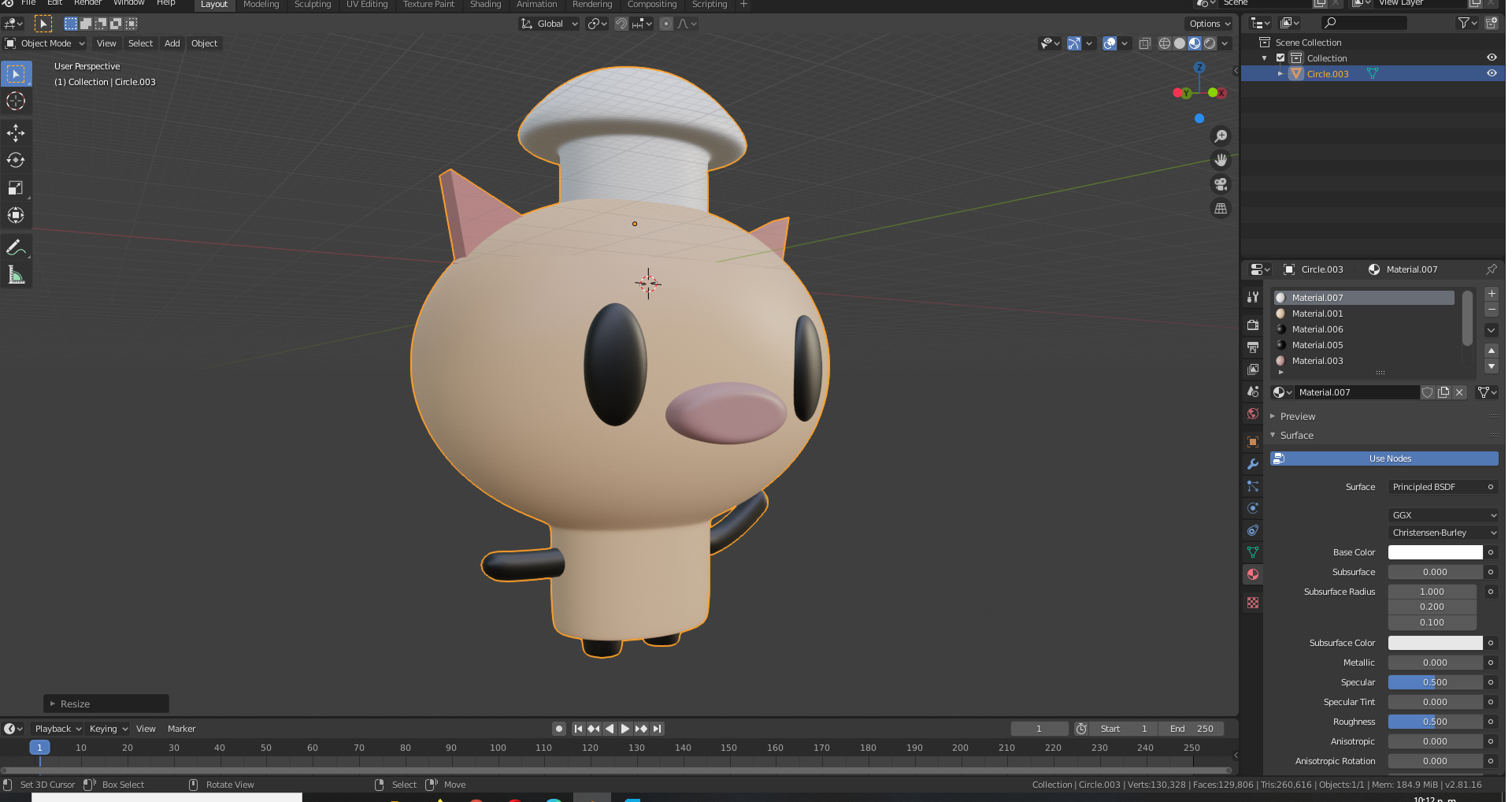This screenshot has height=802, width=1512.
Task: Open the Render menu in the top bar
Action: coord(87,3)
